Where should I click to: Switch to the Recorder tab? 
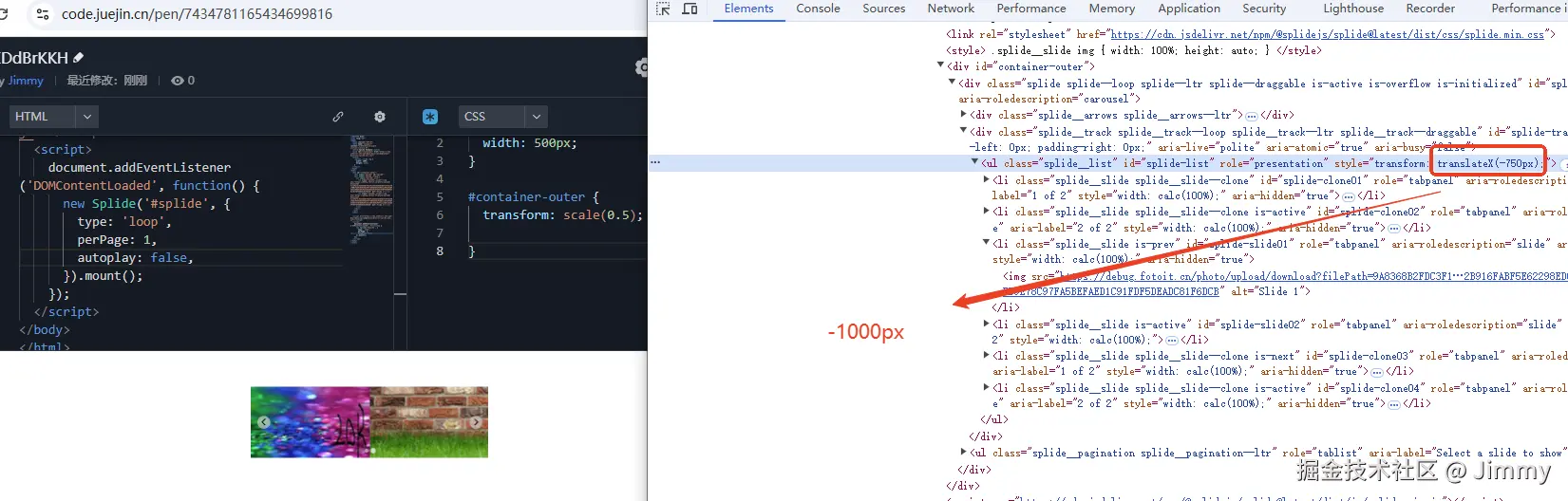coord(1430,9)
